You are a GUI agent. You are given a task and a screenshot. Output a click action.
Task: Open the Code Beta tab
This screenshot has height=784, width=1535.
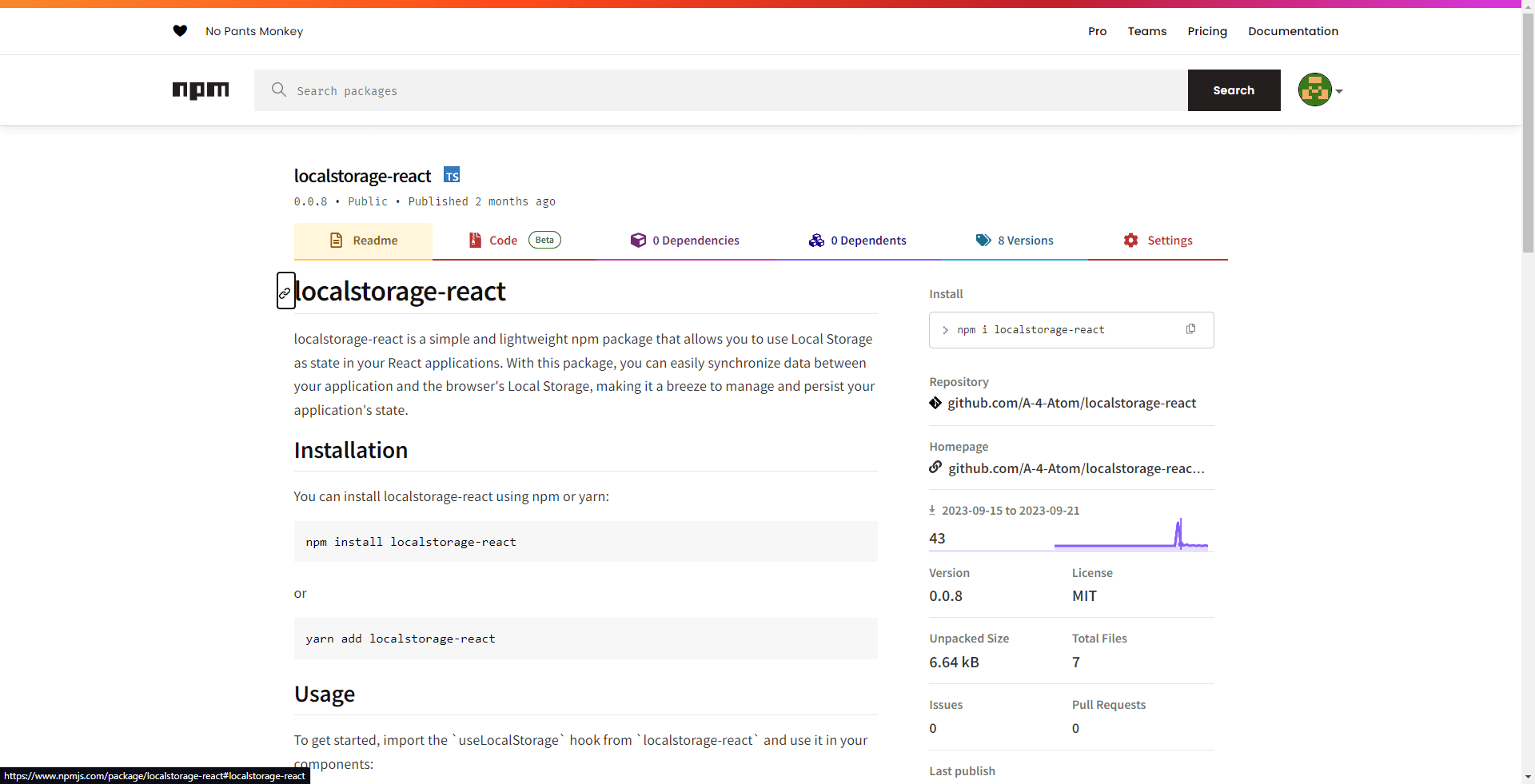tap(515, 241)
